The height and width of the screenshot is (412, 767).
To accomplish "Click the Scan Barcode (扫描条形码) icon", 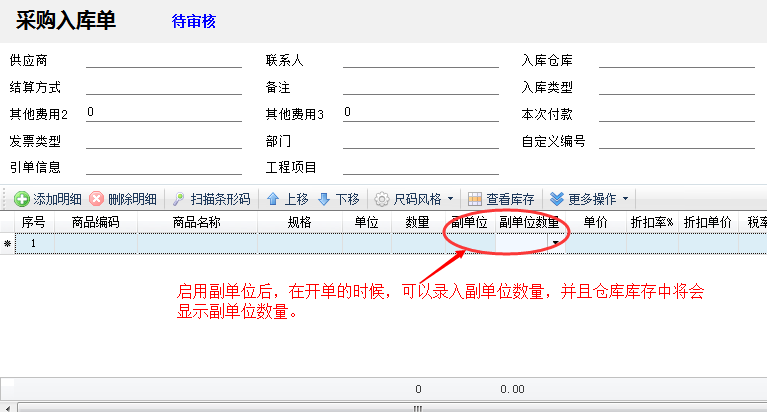I will pyautogui.click(x=178, y=199).
